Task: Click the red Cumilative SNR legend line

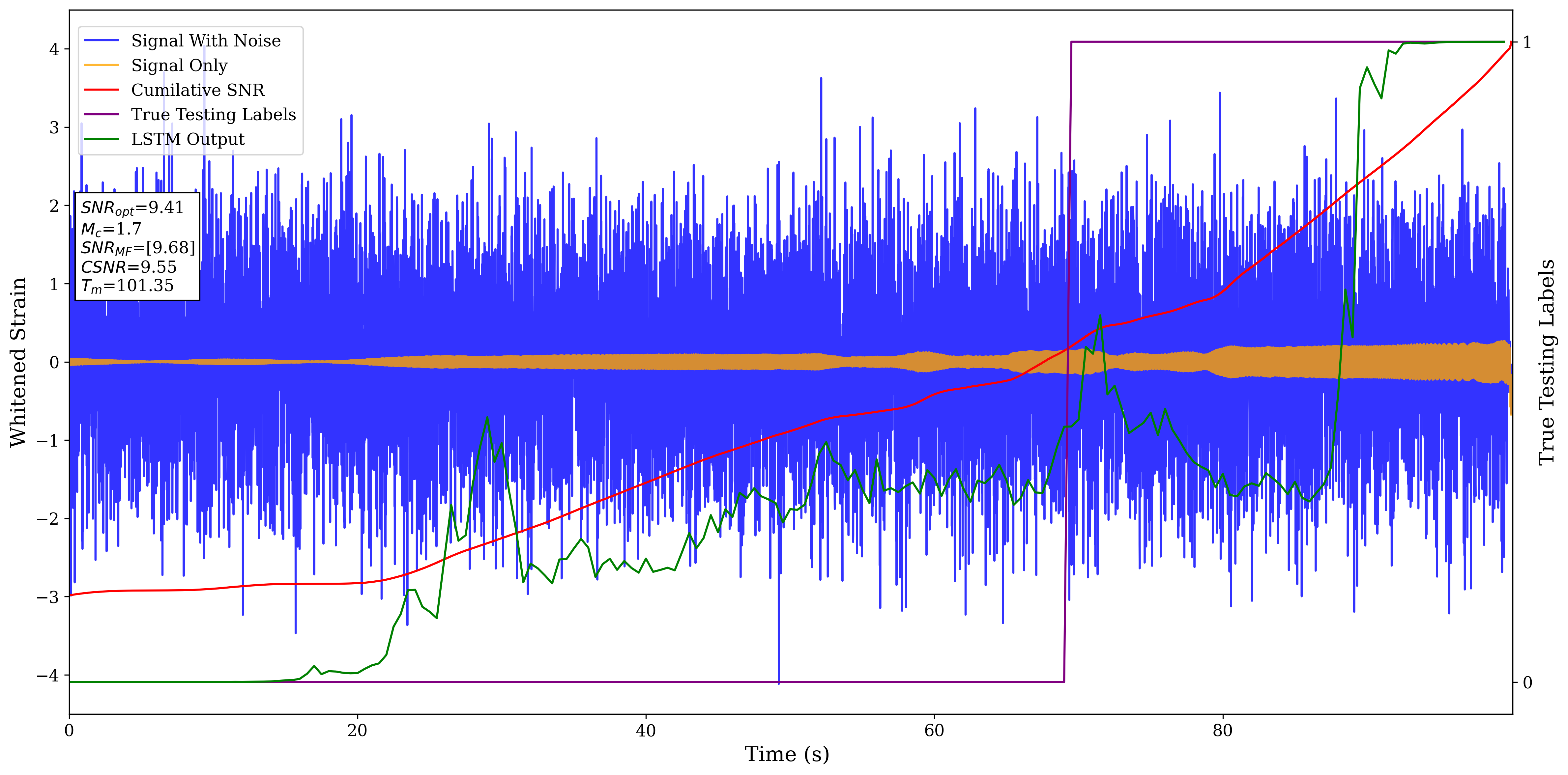Action: coord(101,90)
